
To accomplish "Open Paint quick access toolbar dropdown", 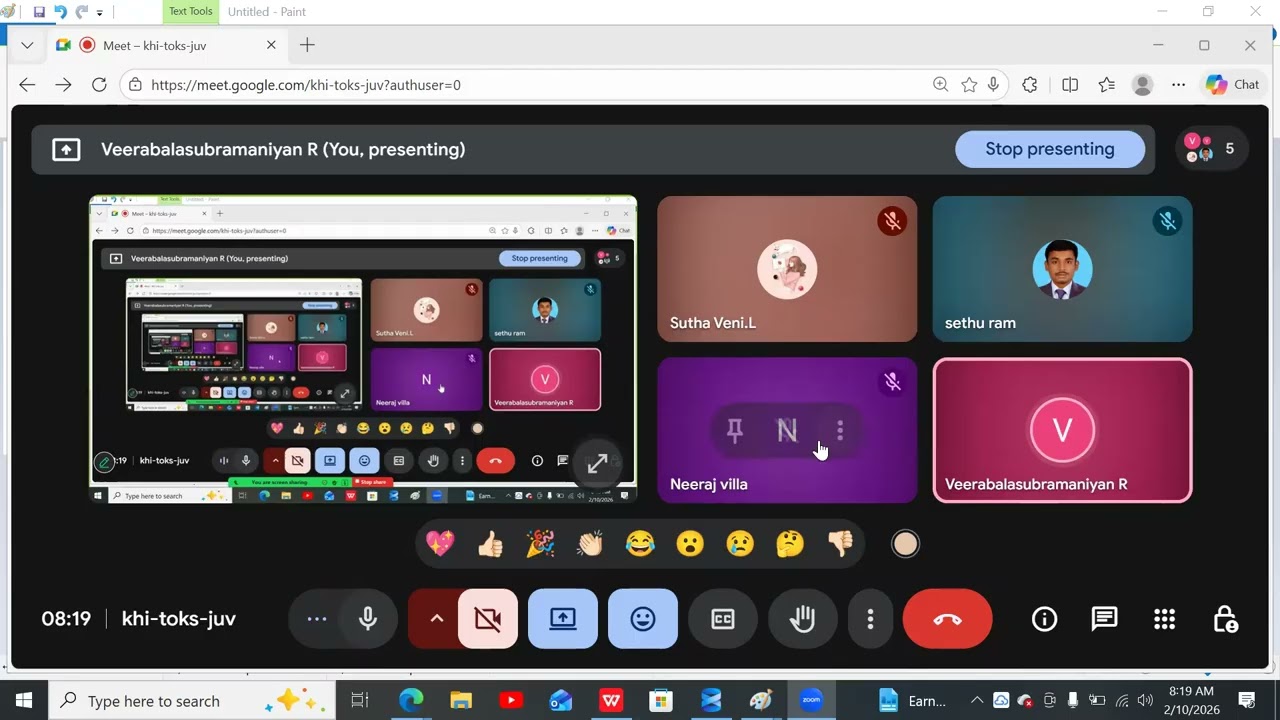I will [x=99, y=13].
